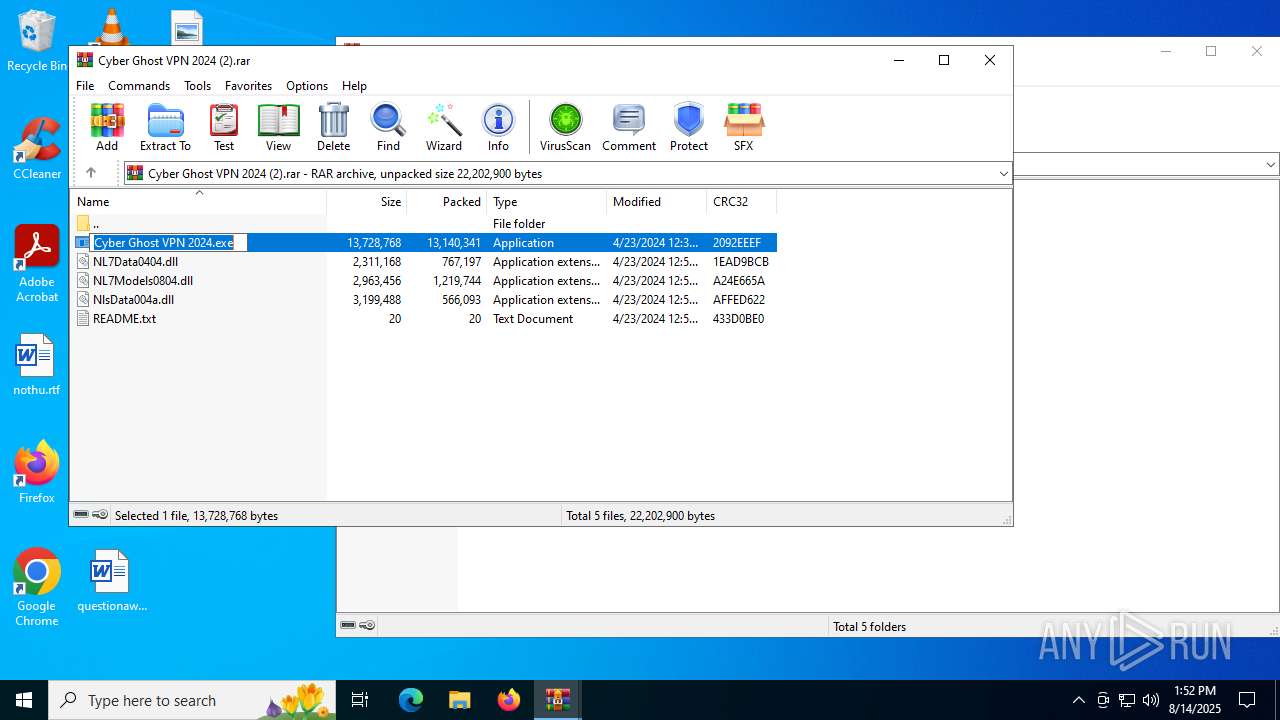Sort files by Type column

tap(547, 201)
